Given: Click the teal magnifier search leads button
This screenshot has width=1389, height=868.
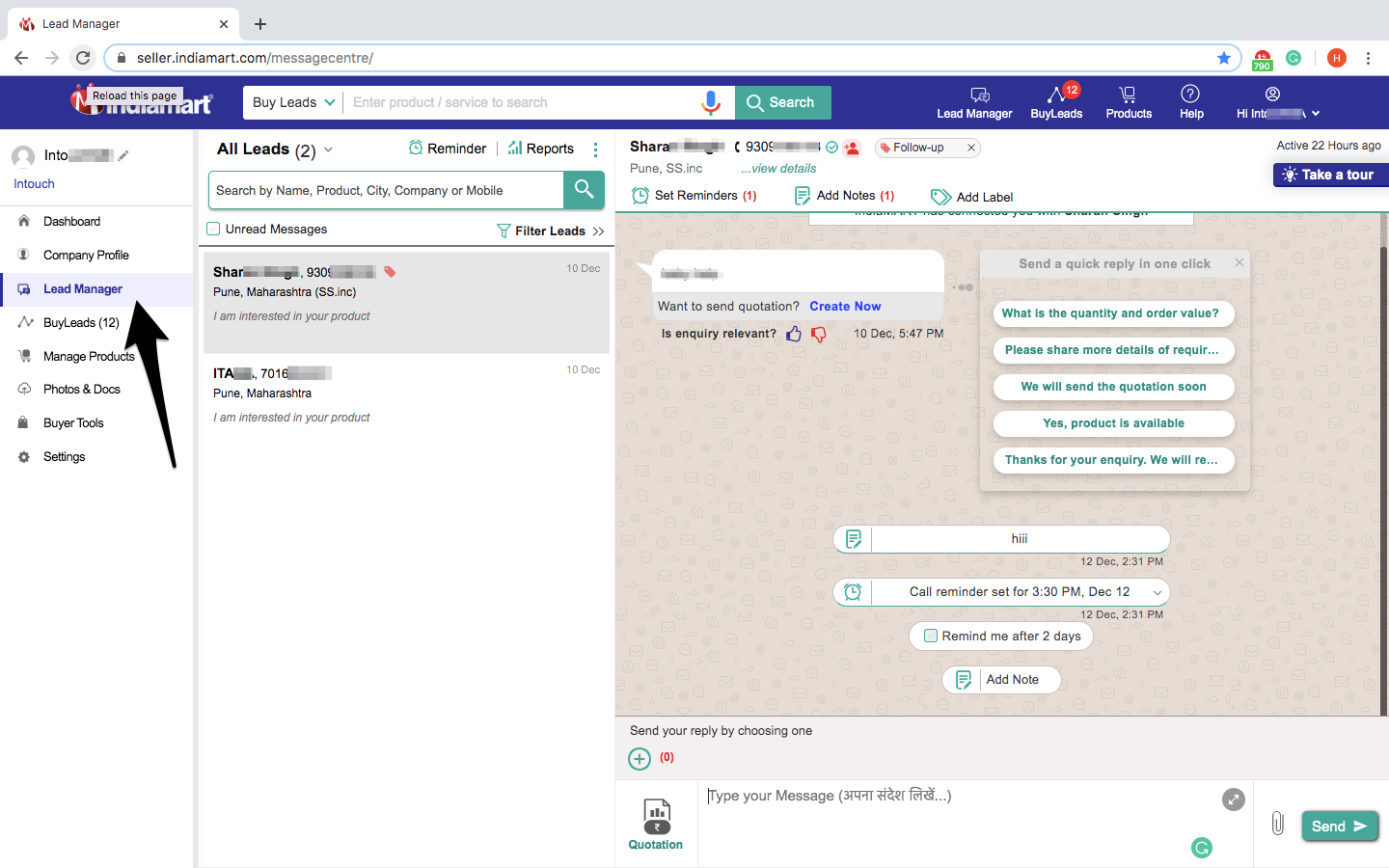Looking at the screenshot, I should (x=584, y=190).
